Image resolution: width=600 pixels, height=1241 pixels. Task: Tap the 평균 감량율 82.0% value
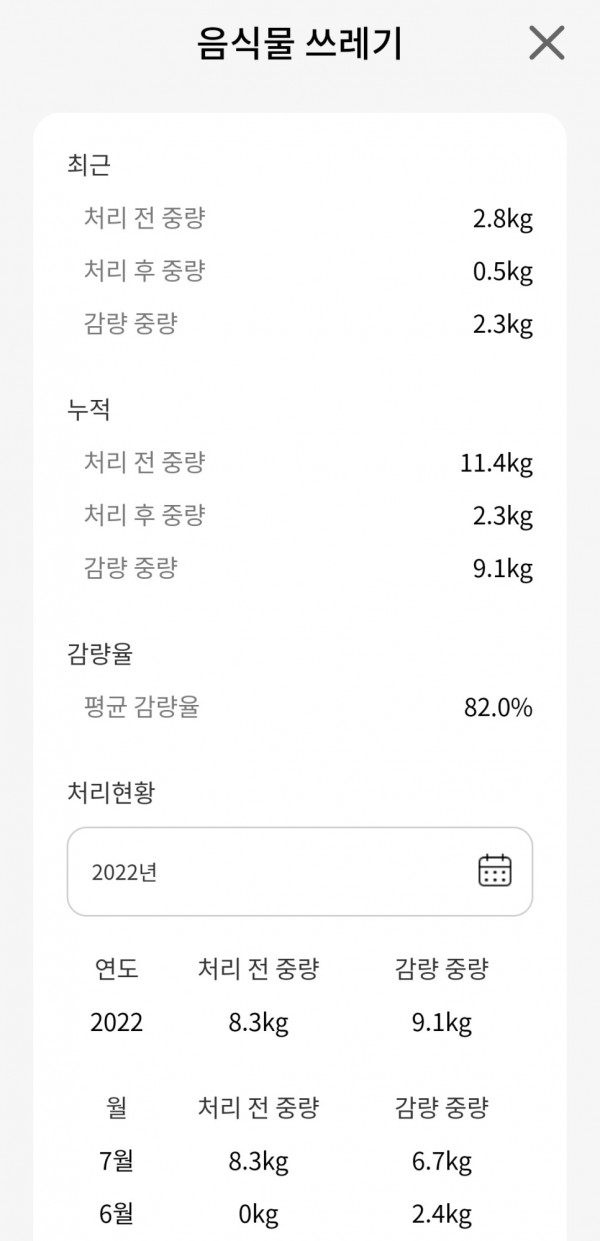[x=498, y=708]
